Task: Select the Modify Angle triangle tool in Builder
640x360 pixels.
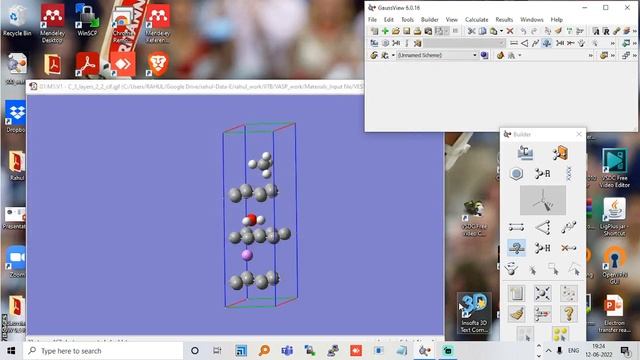Action: (543, 227)
